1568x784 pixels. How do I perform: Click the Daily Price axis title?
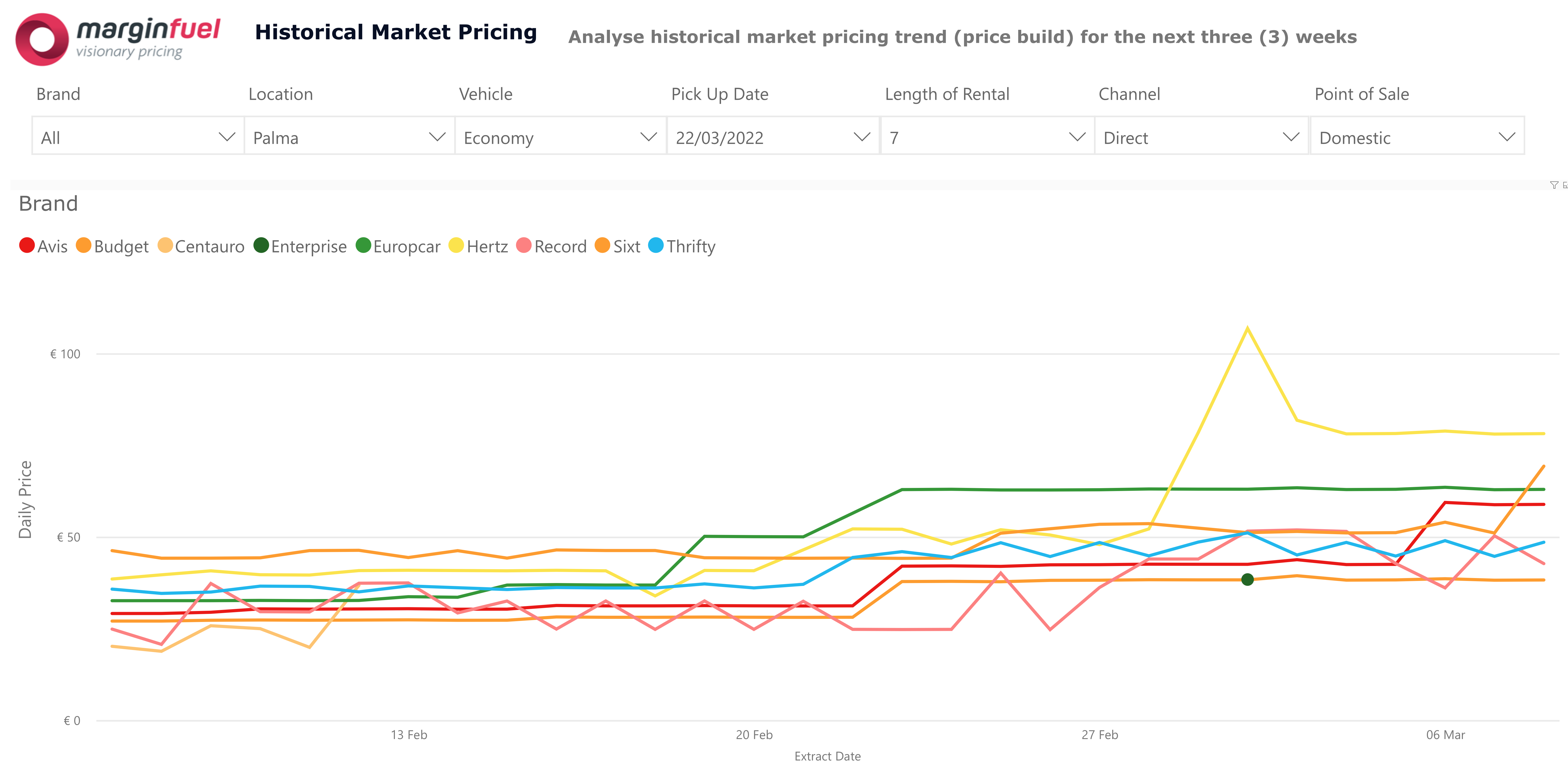25,499
